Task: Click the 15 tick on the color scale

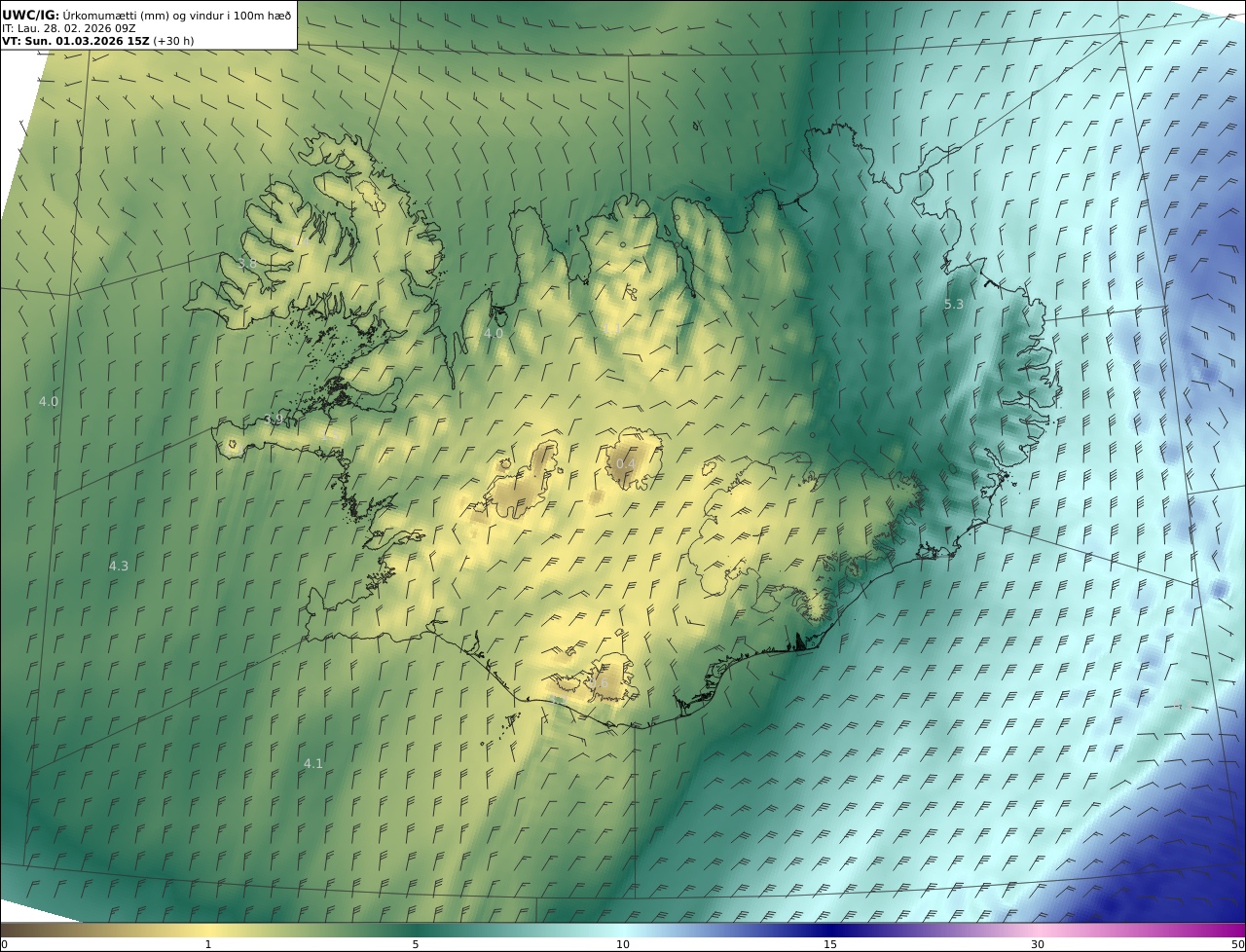Action: [830, 944]
